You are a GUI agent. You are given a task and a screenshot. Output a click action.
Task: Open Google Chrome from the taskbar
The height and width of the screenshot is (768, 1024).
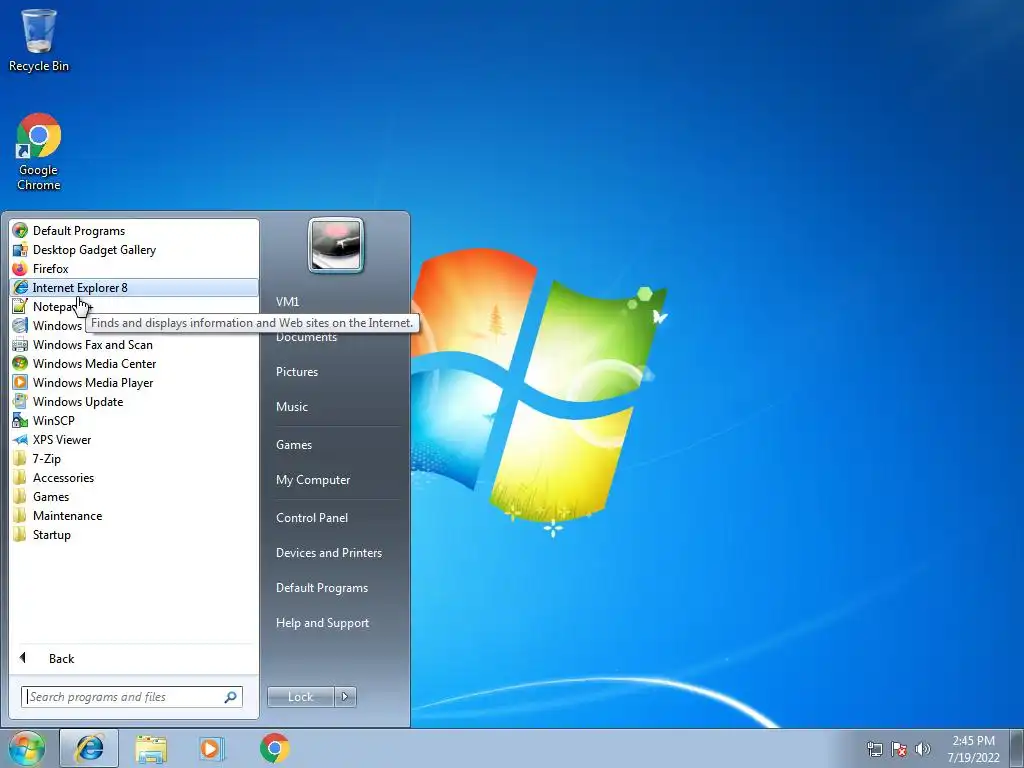(274, 748)
